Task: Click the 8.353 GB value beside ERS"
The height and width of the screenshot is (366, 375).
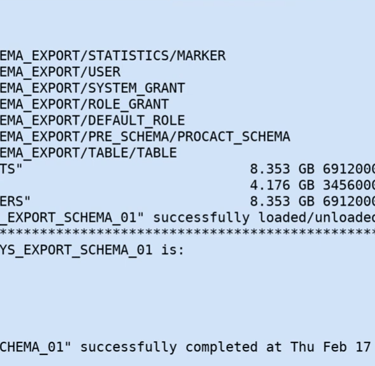Action: (282, 201)
